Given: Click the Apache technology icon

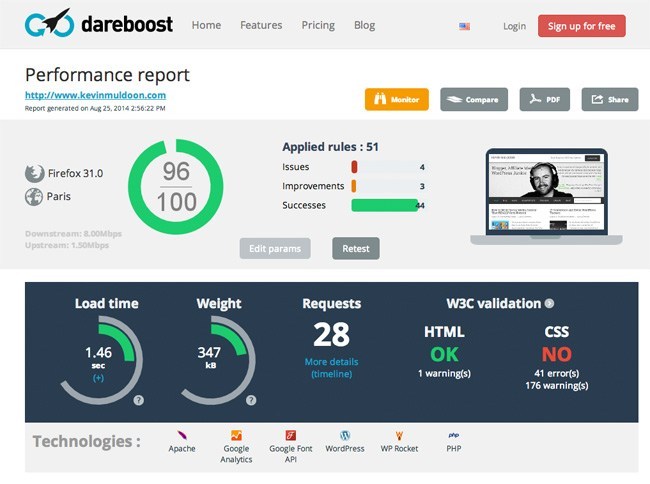Looking at the screenshot, I should click(x=181, y=435).
